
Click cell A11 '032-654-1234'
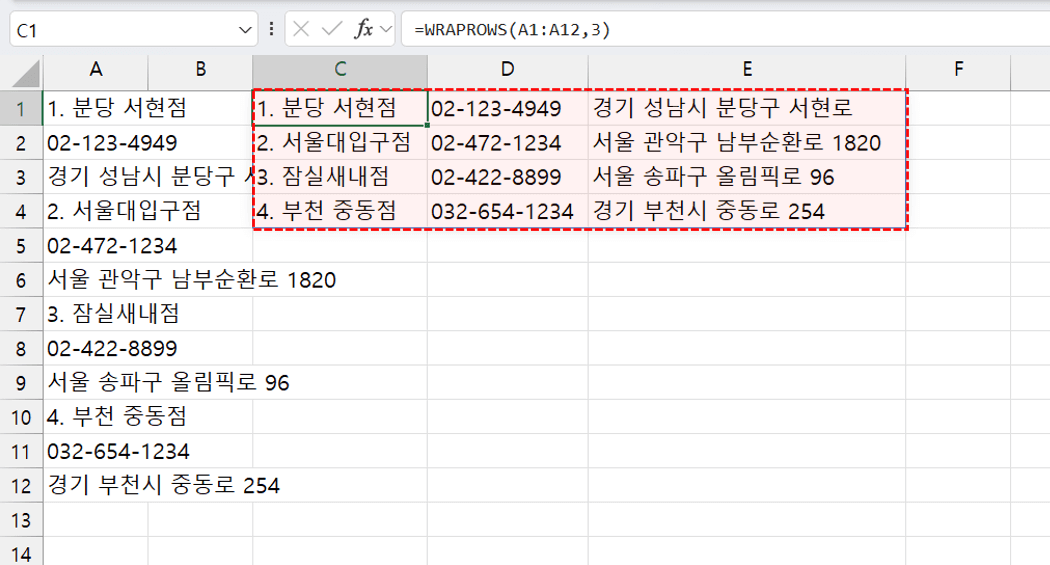96,451
